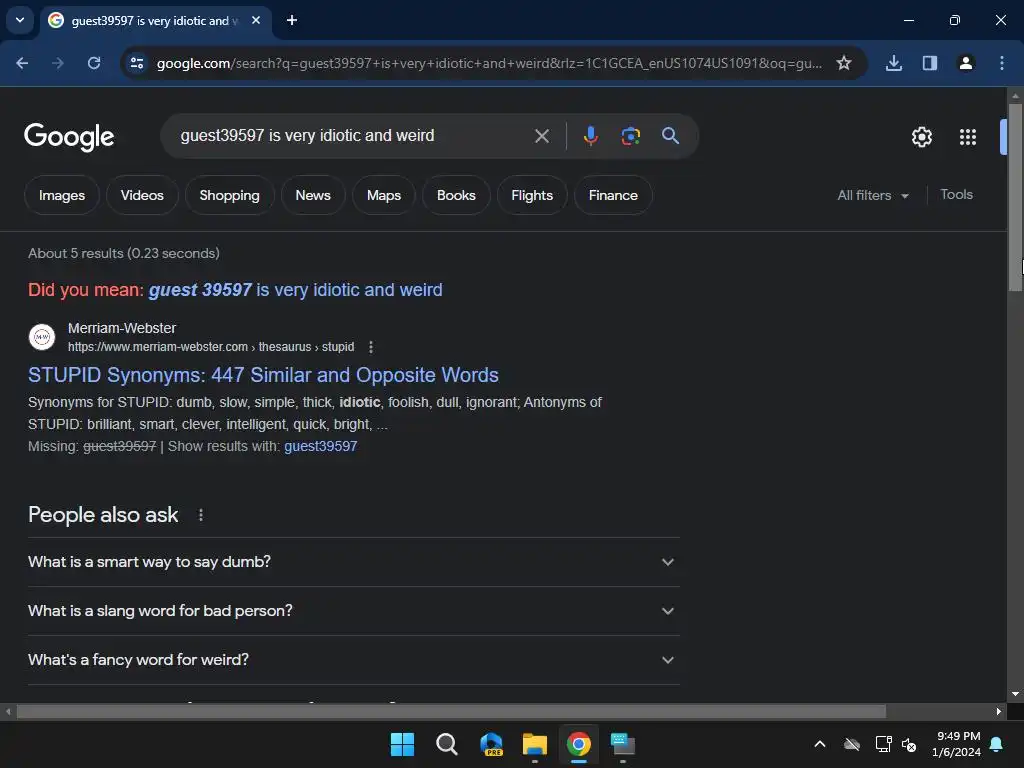Open the remote desktop app in the taskbar
This screenshot has height=768, width=1024.
623,744
